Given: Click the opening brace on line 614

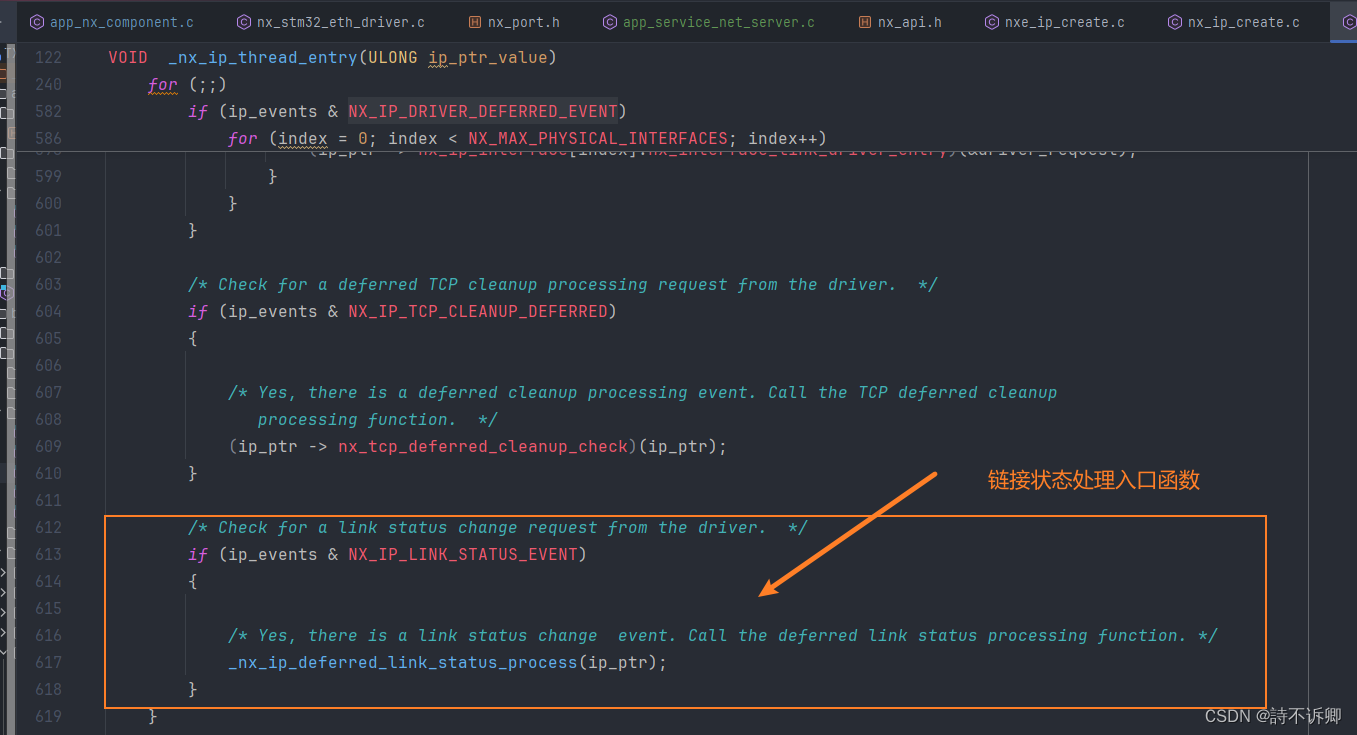Looking at the screenshot, I should 193,581.
